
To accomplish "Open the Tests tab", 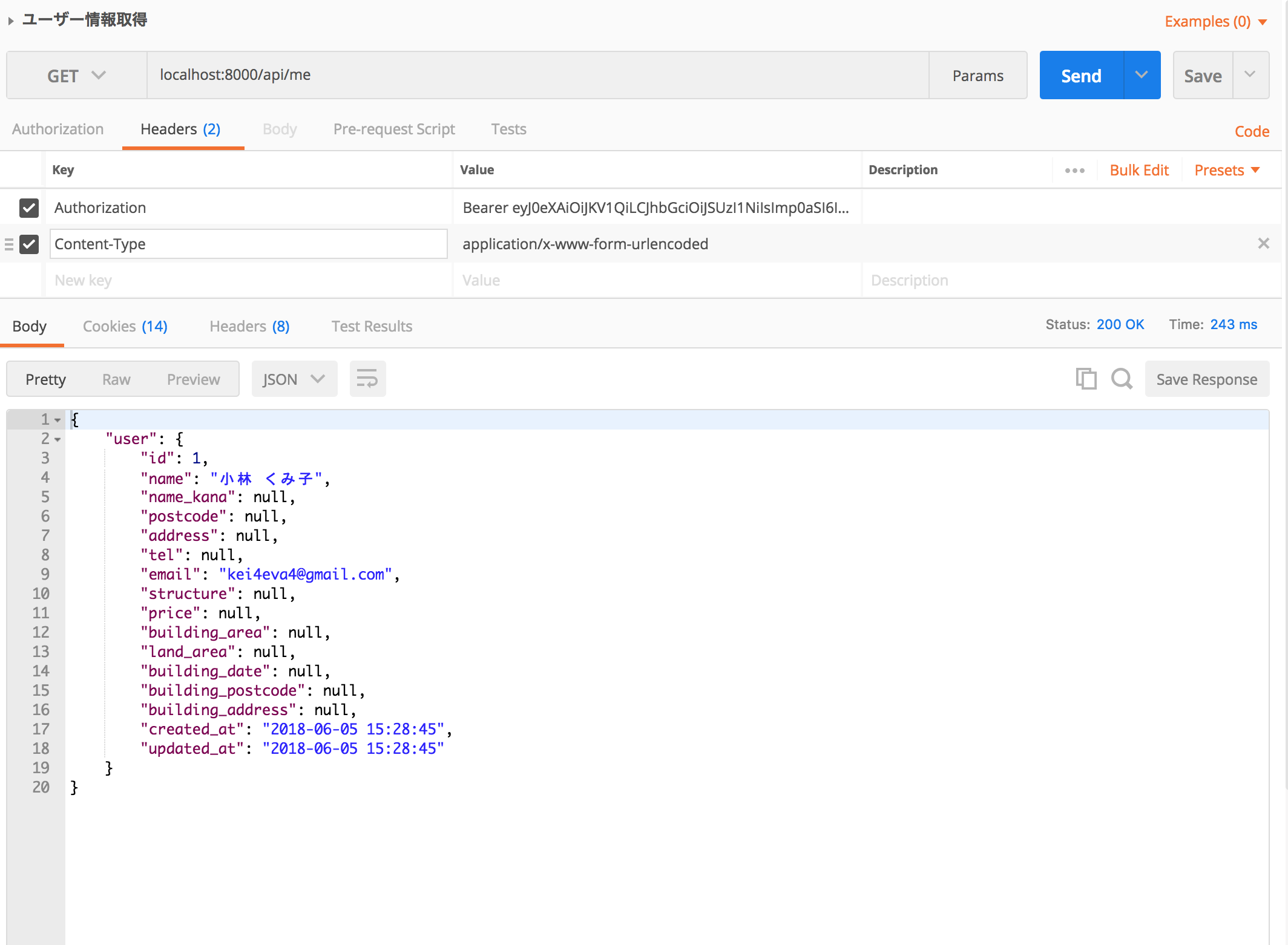I will pos(508,129).
